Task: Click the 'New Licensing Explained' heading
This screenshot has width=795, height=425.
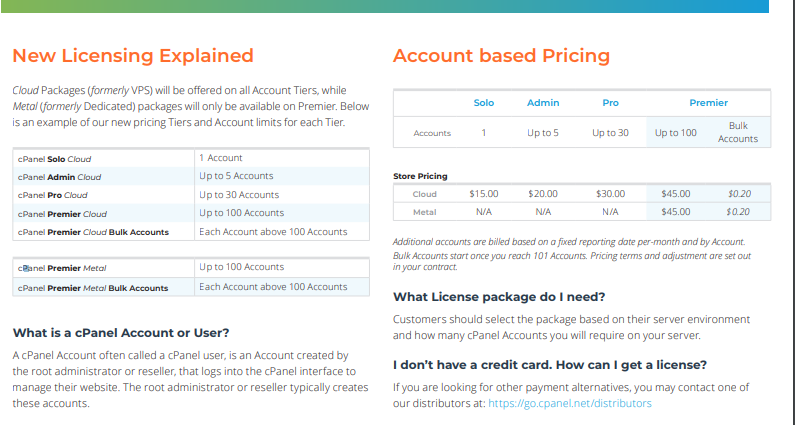Action: click(133, 56)
